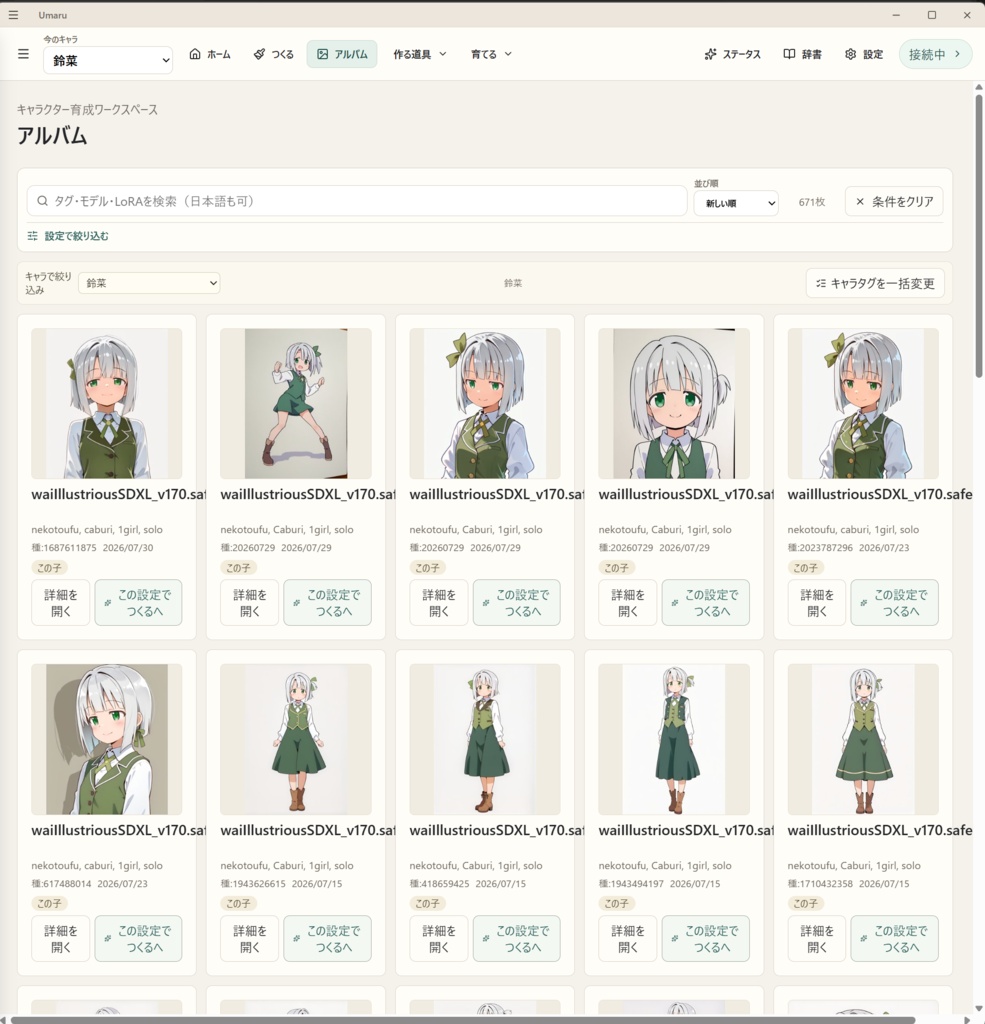Click the scroll up arrow of vertical scrollbar

click(x=978, y=87)
